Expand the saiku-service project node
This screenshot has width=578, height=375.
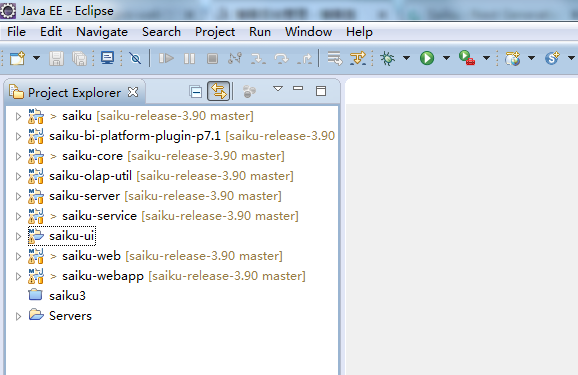click(18, 216)
